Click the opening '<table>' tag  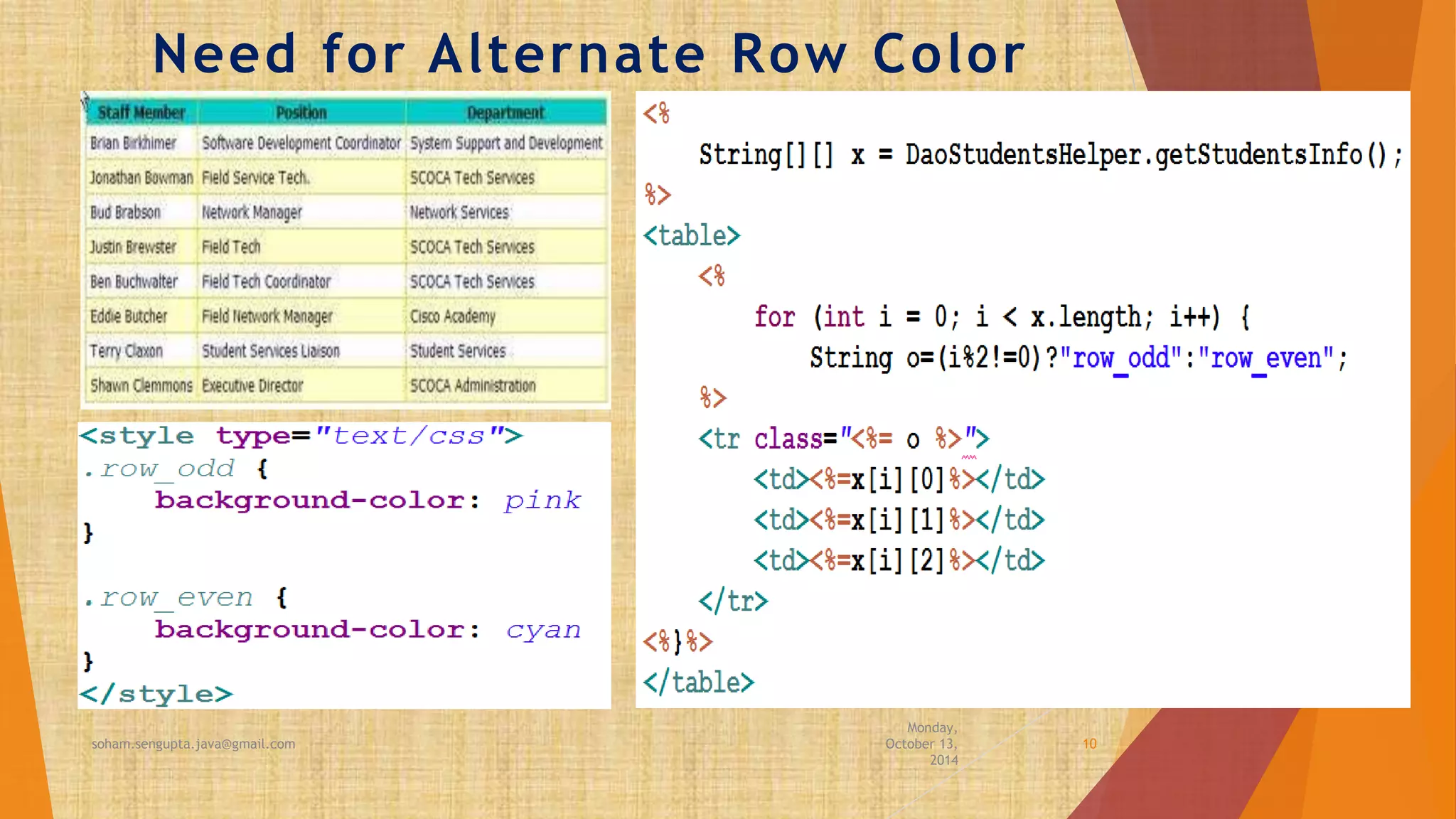[x=692, y=235]
